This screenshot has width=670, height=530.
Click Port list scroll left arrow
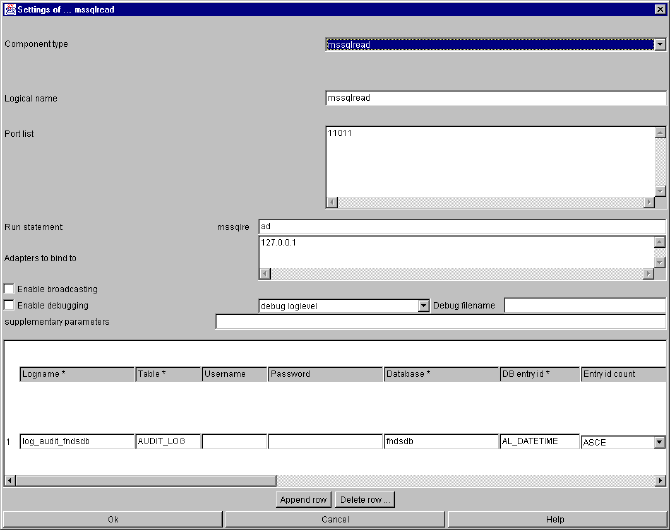332,202
